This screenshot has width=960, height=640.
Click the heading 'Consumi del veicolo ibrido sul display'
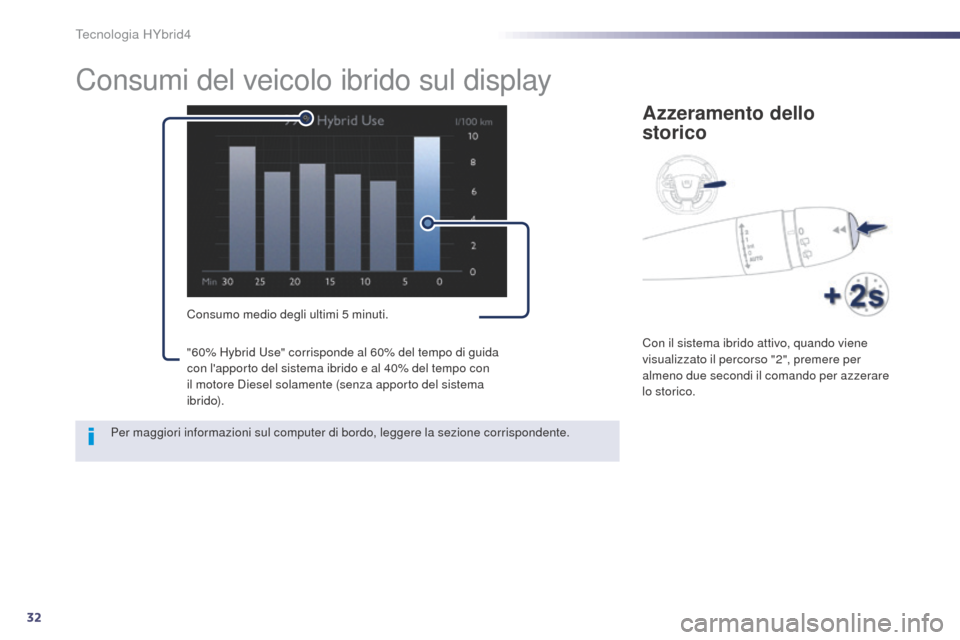coord(313,81)
